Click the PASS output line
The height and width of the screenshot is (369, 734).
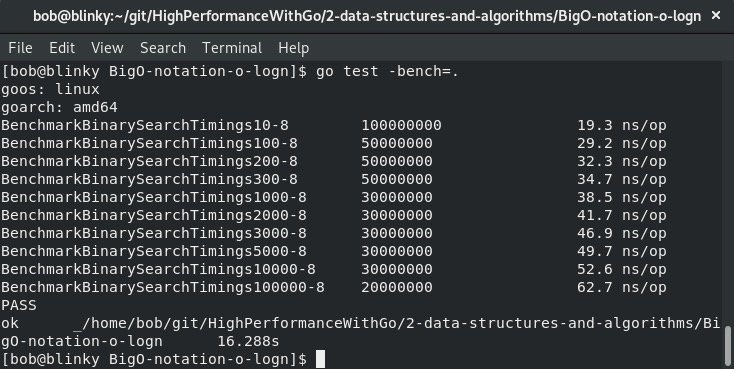(x=19, y=305)
